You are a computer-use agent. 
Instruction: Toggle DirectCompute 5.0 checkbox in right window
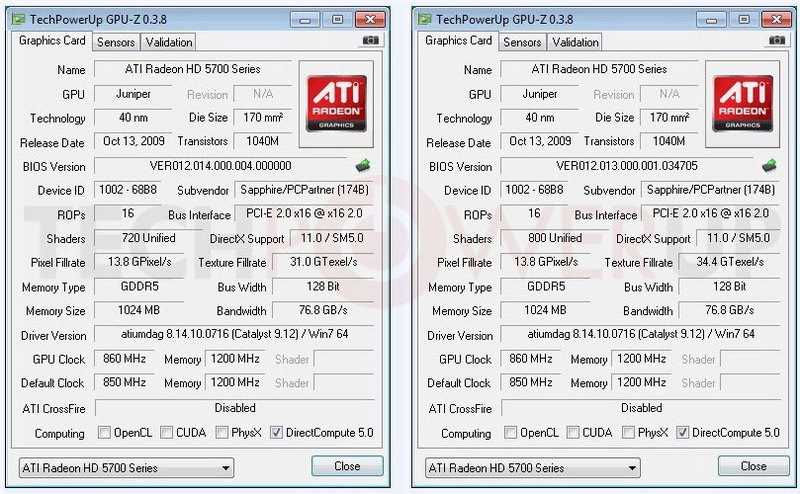pos(682,433)
